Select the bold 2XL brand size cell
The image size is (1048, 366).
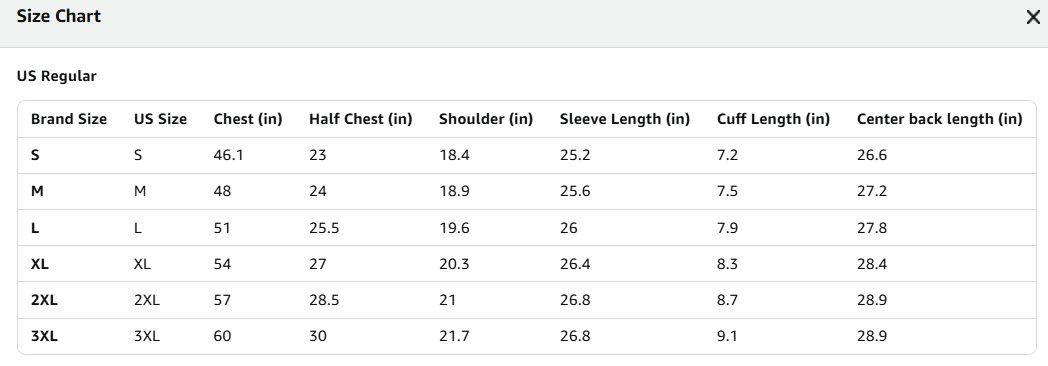pos(44,300)
